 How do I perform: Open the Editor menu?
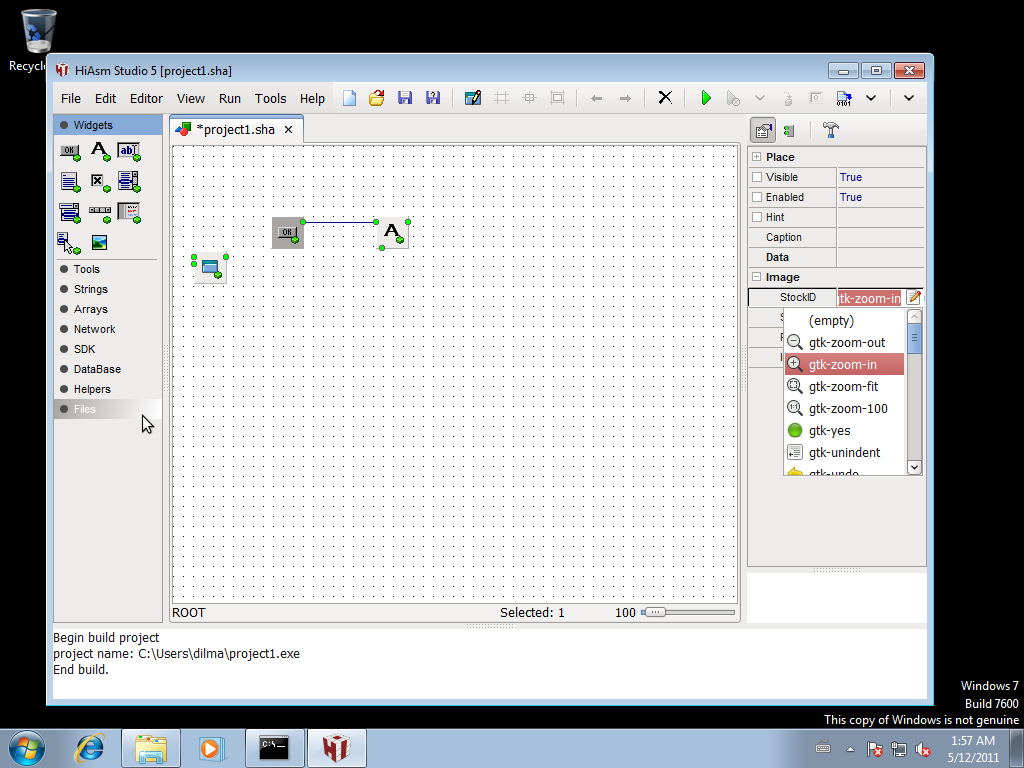click(146, 98)
